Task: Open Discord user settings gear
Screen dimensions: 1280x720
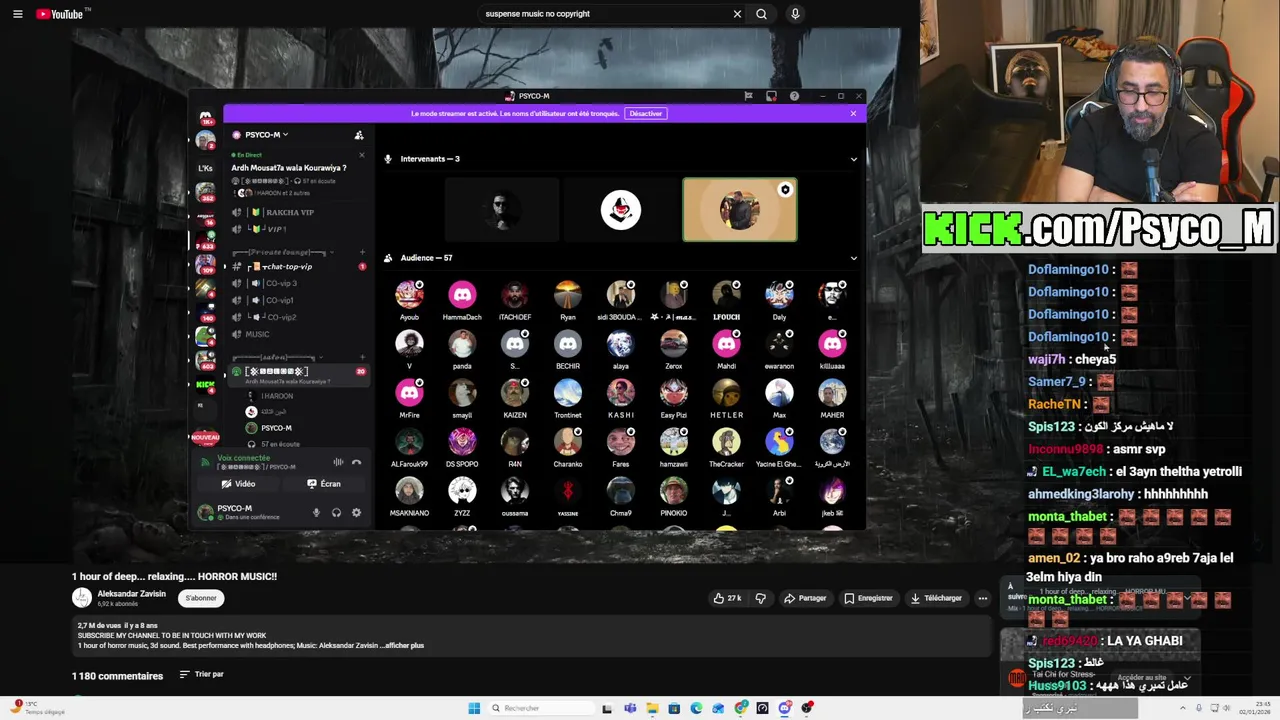Action: 356,513
